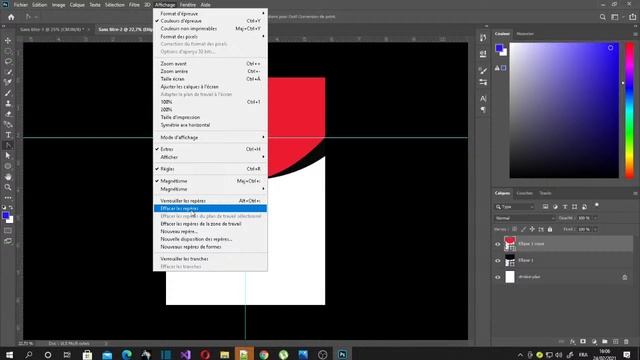Click the vertical hue slider bar
Image resolution: width=640 pixels, height=360 pixels.
coord(630,110)
